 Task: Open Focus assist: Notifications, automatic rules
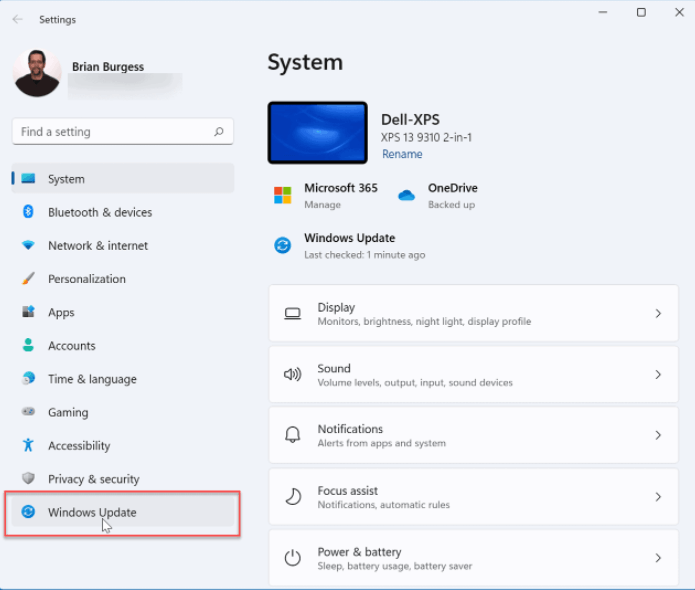point(473,497)
